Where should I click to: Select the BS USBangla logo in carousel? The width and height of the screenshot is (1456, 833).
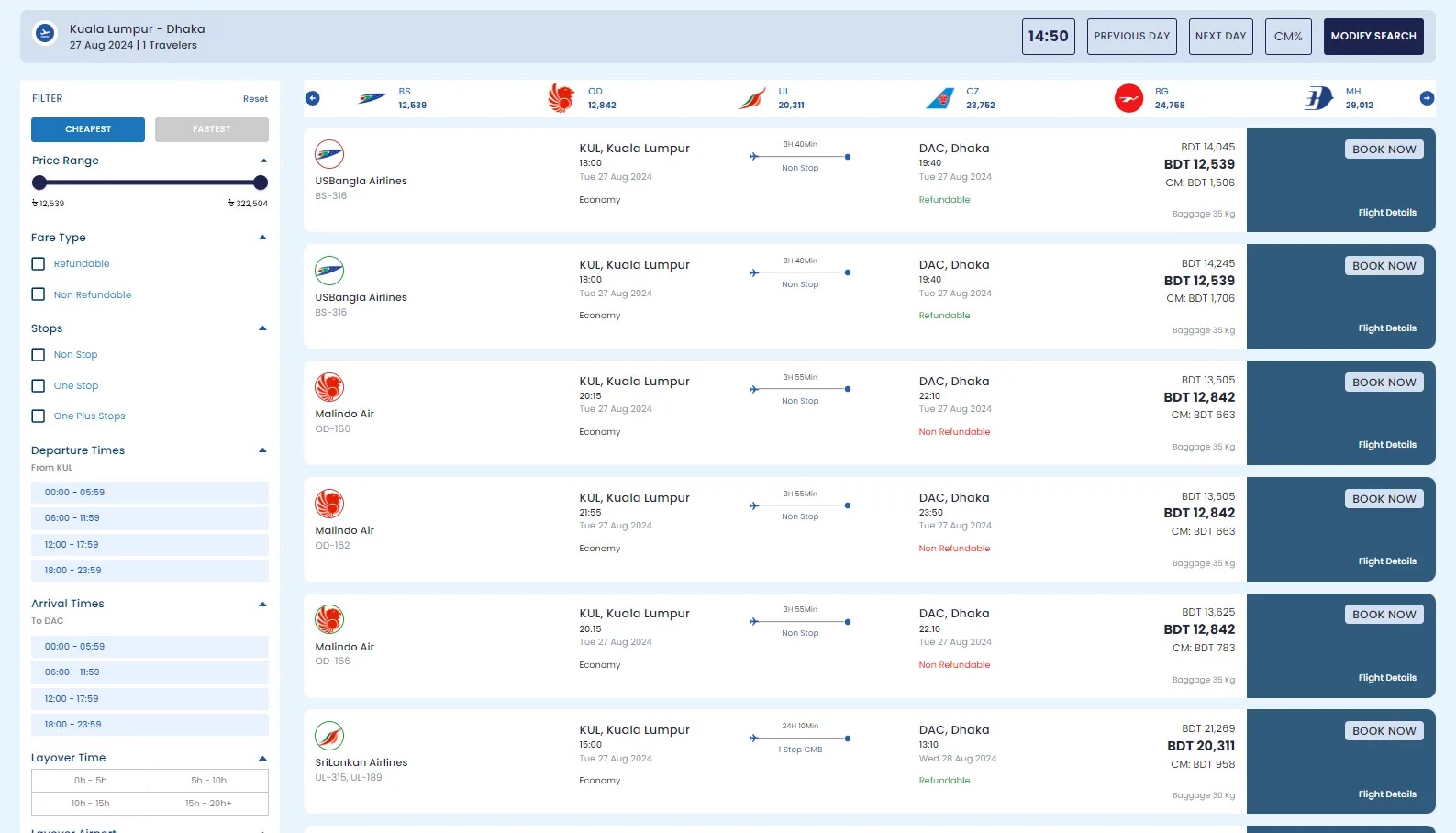372,98
